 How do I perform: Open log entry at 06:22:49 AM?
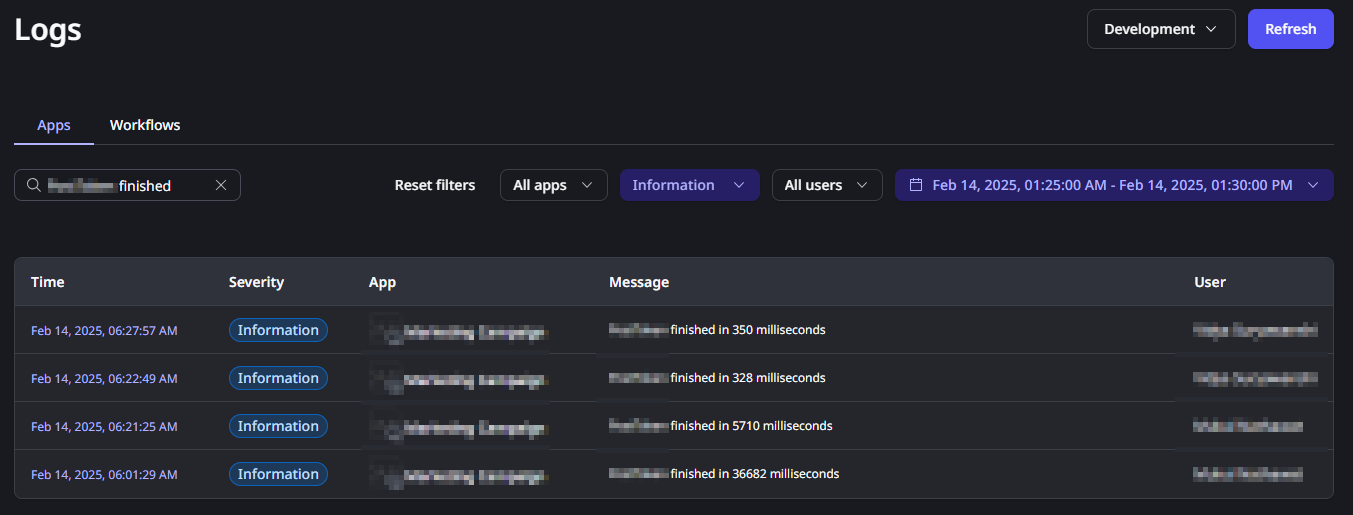[x=104, y=378]
